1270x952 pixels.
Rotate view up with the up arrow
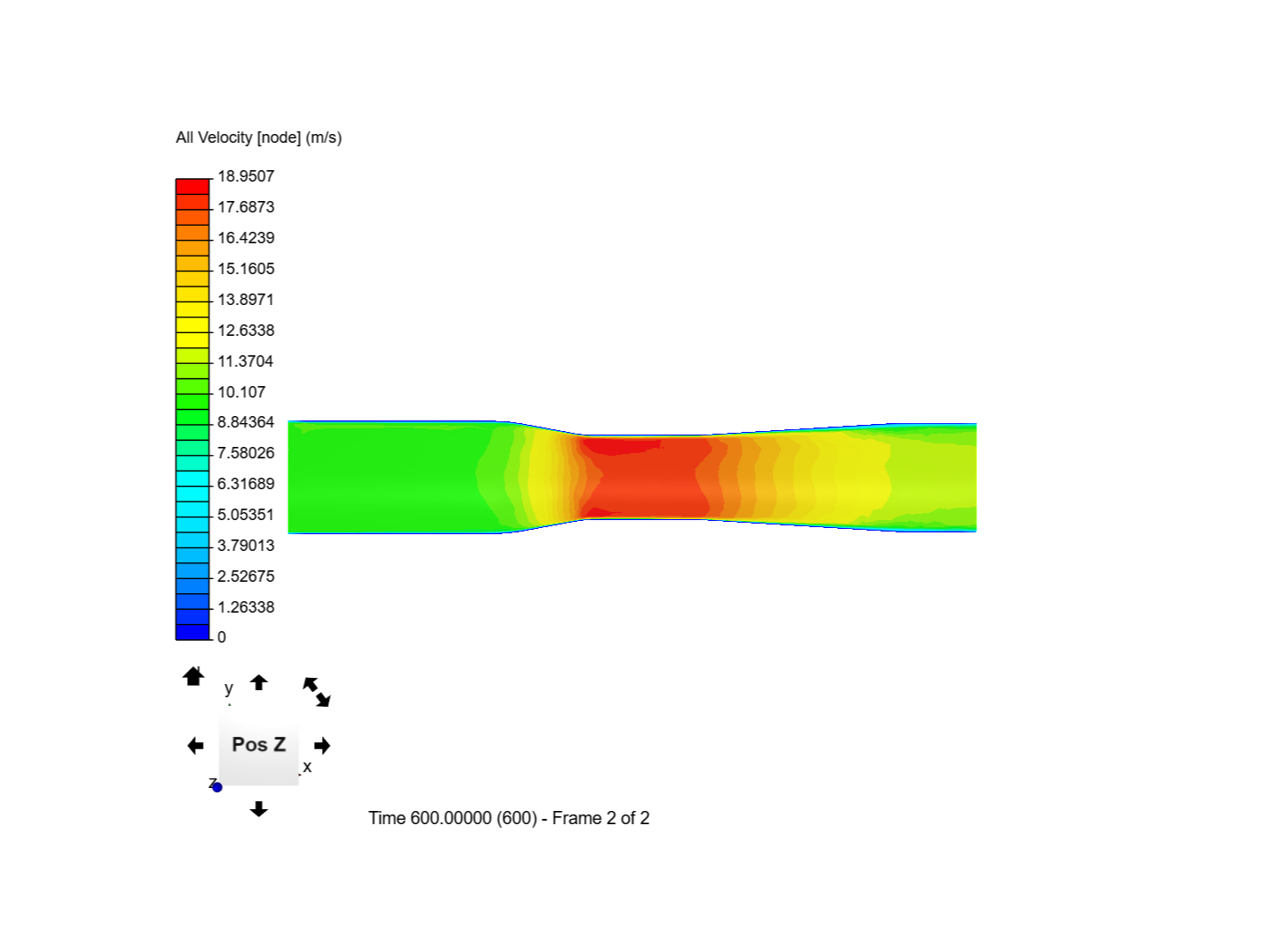pos(258,682)
